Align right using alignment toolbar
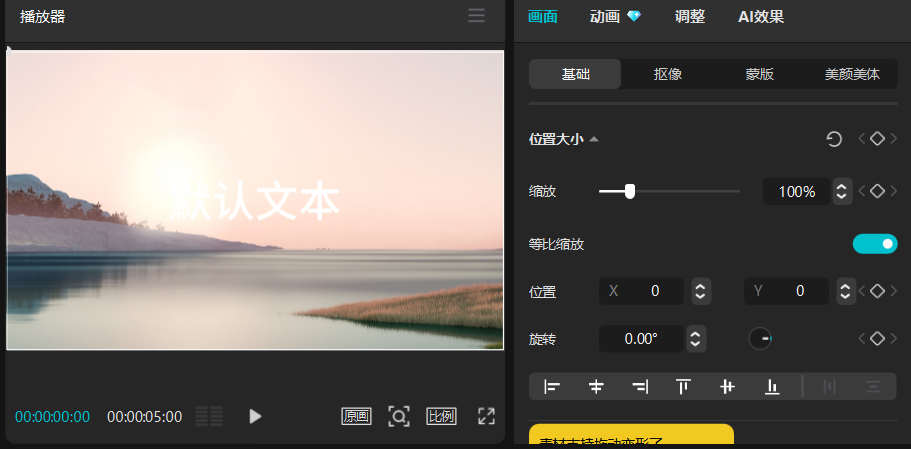911x449 pixels. pyautogui.click(x=640, y=386)
